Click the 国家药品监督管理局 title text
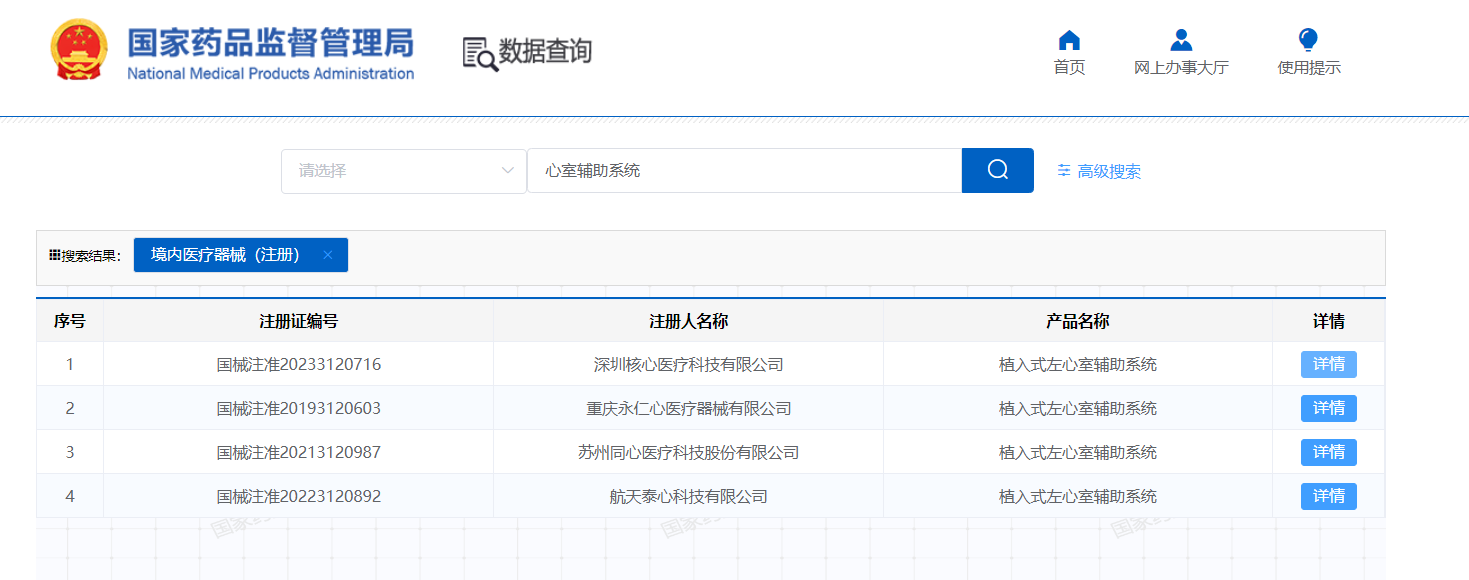1469x580 pixels. tap(270, 43)
